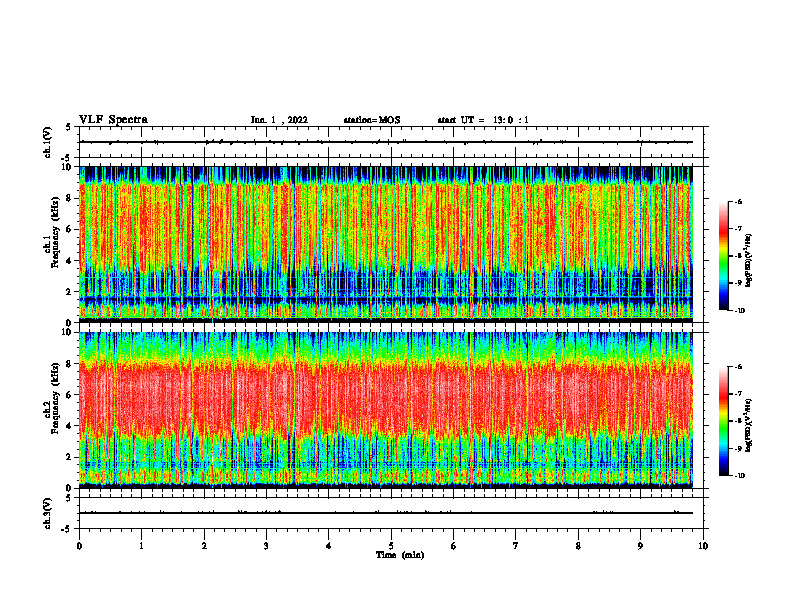Click the '4' kHz tick on ch.2 axis

click(x=71, y=426)
